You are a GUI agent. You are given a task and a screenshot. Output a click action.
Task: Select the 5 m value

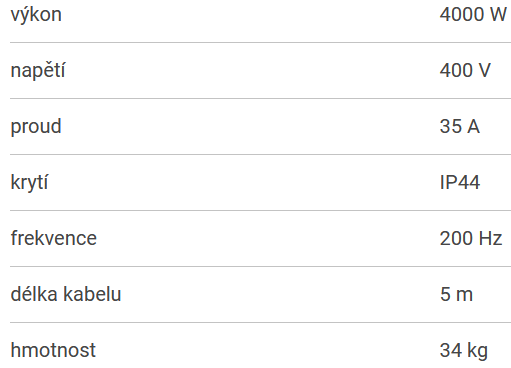(x=456, y=294)
